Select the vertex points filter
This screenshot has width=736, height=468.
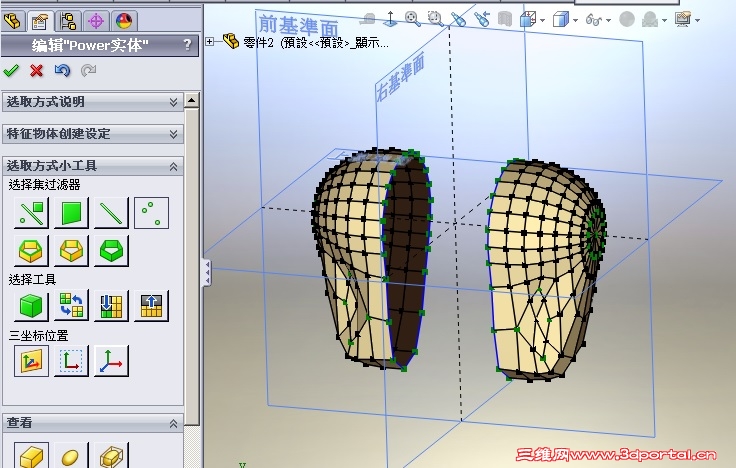(151, 213)
